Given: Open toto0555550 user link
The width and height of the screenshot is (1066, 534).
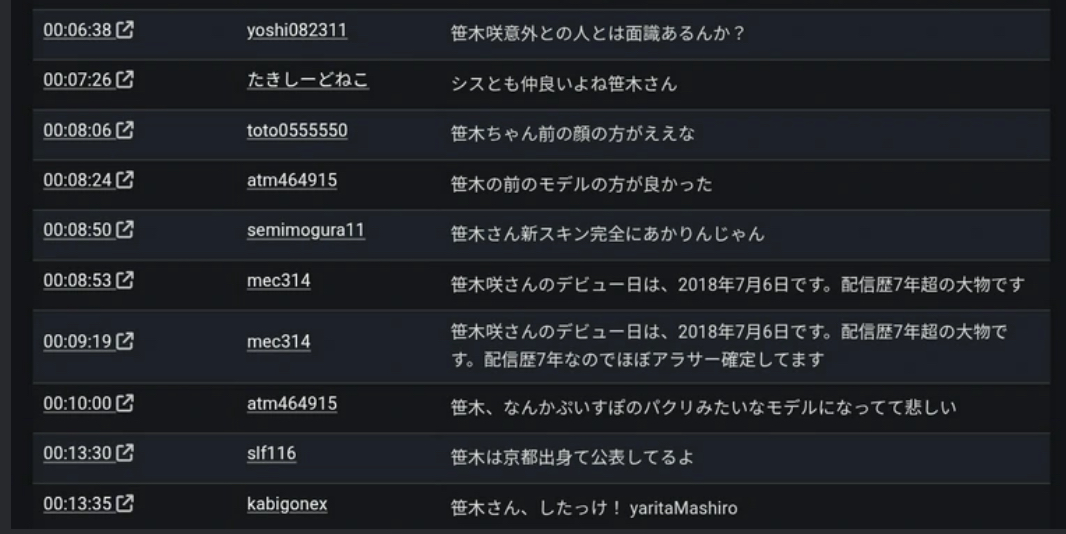Looking at the screenshot, I should click(297, 131).
